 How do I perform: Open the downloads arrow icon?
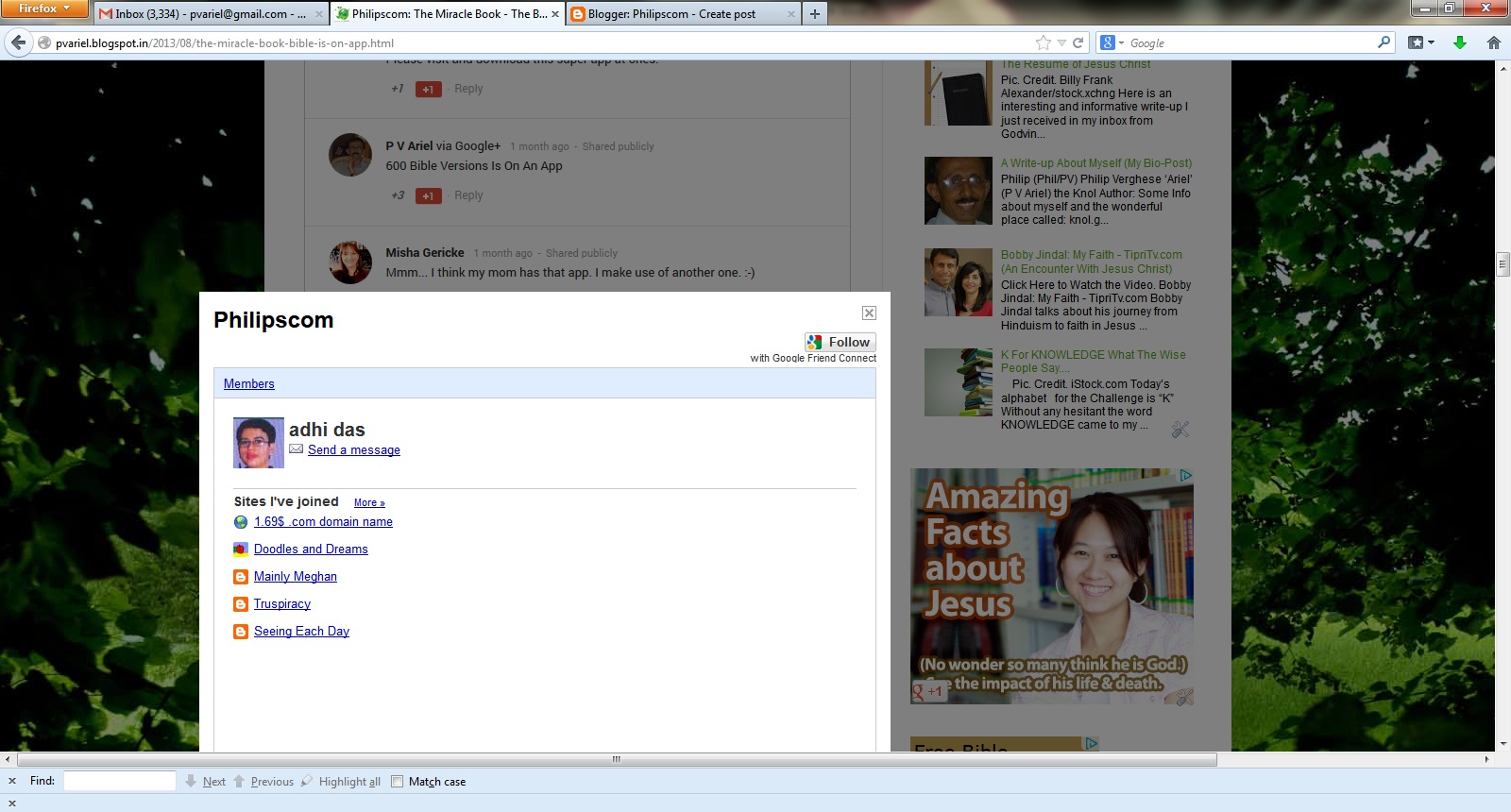pyautogui.click(x=1460, y=42)
